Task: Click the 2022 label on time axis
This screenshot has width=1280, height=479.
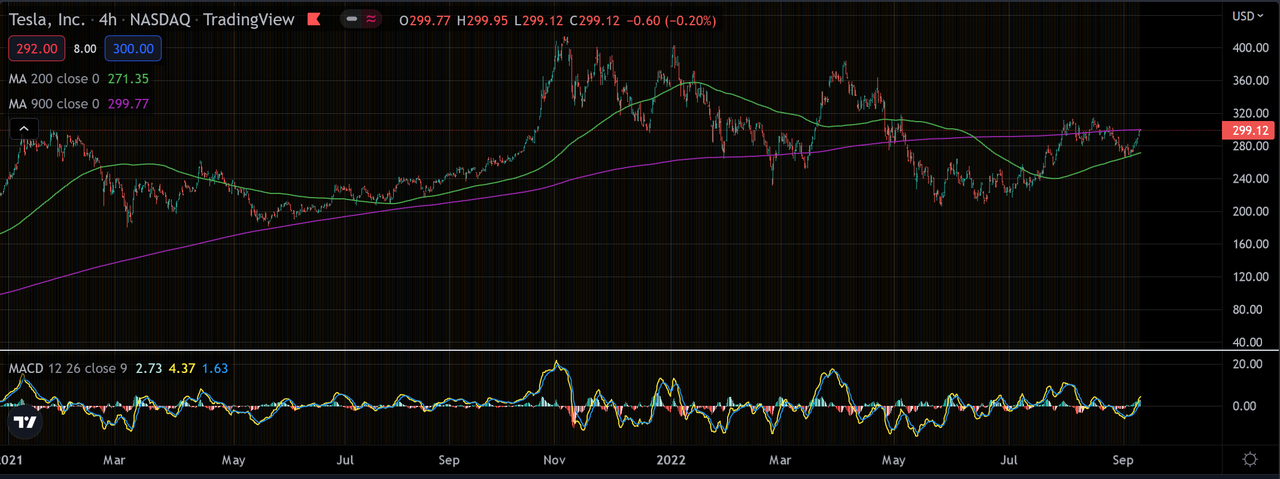Action: tap(669, 460)
